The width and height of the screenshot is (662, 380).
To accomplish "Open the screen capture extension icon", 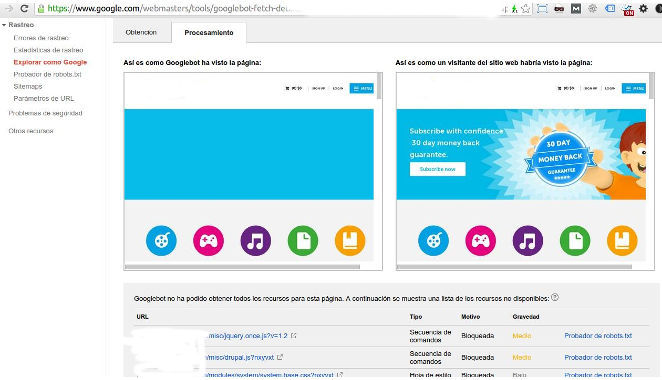I will pyautogui.click(x=543, y=8).
